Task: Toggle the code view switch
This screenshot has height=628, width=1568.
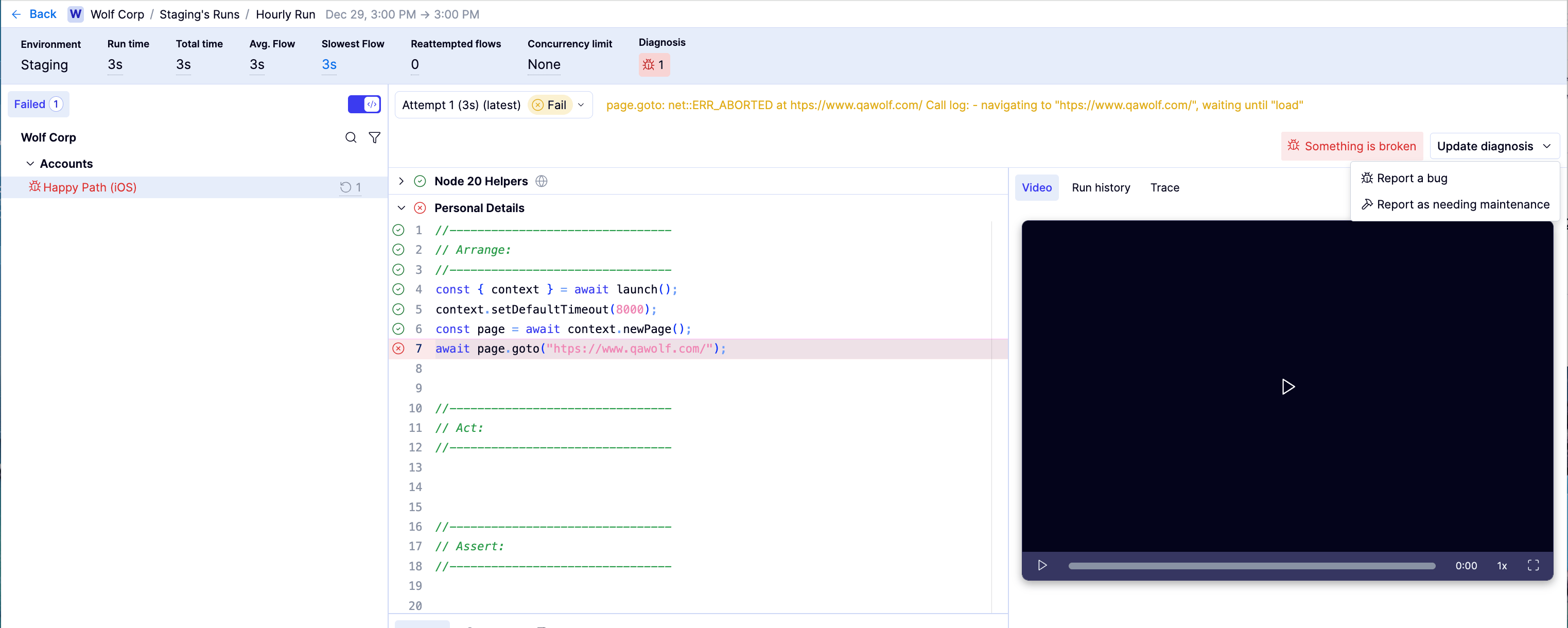Action: [x=364, y=104]
